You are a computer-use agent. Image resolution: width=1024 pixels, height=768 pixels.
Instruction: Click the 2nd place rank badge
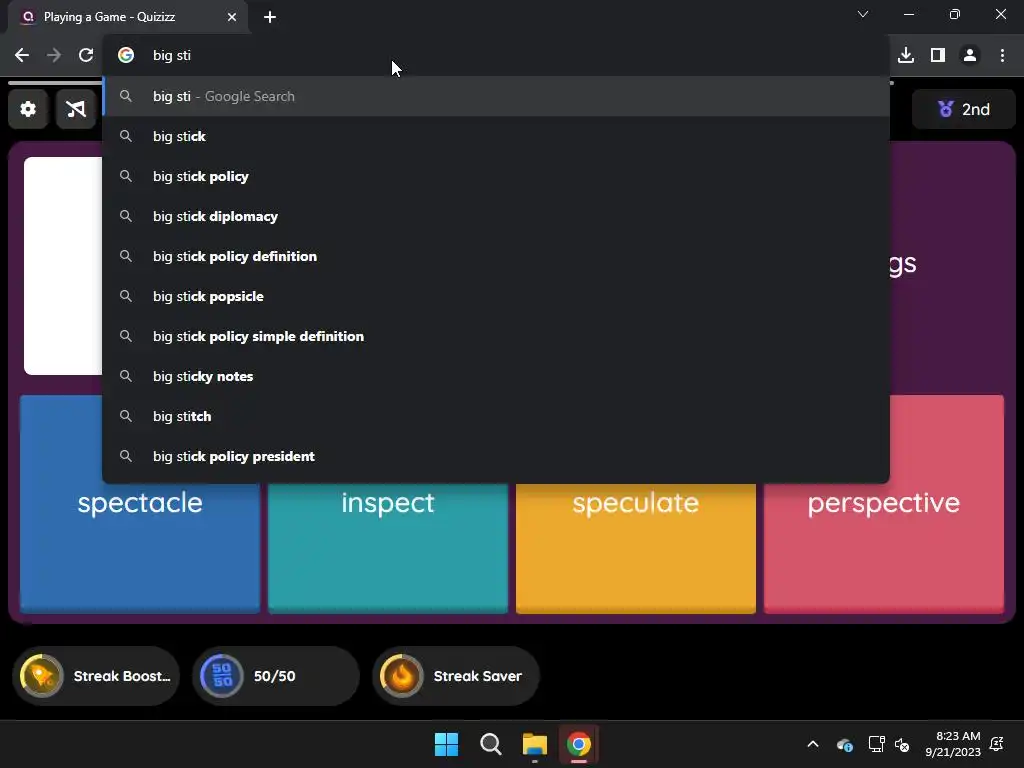tap(964, 109)
